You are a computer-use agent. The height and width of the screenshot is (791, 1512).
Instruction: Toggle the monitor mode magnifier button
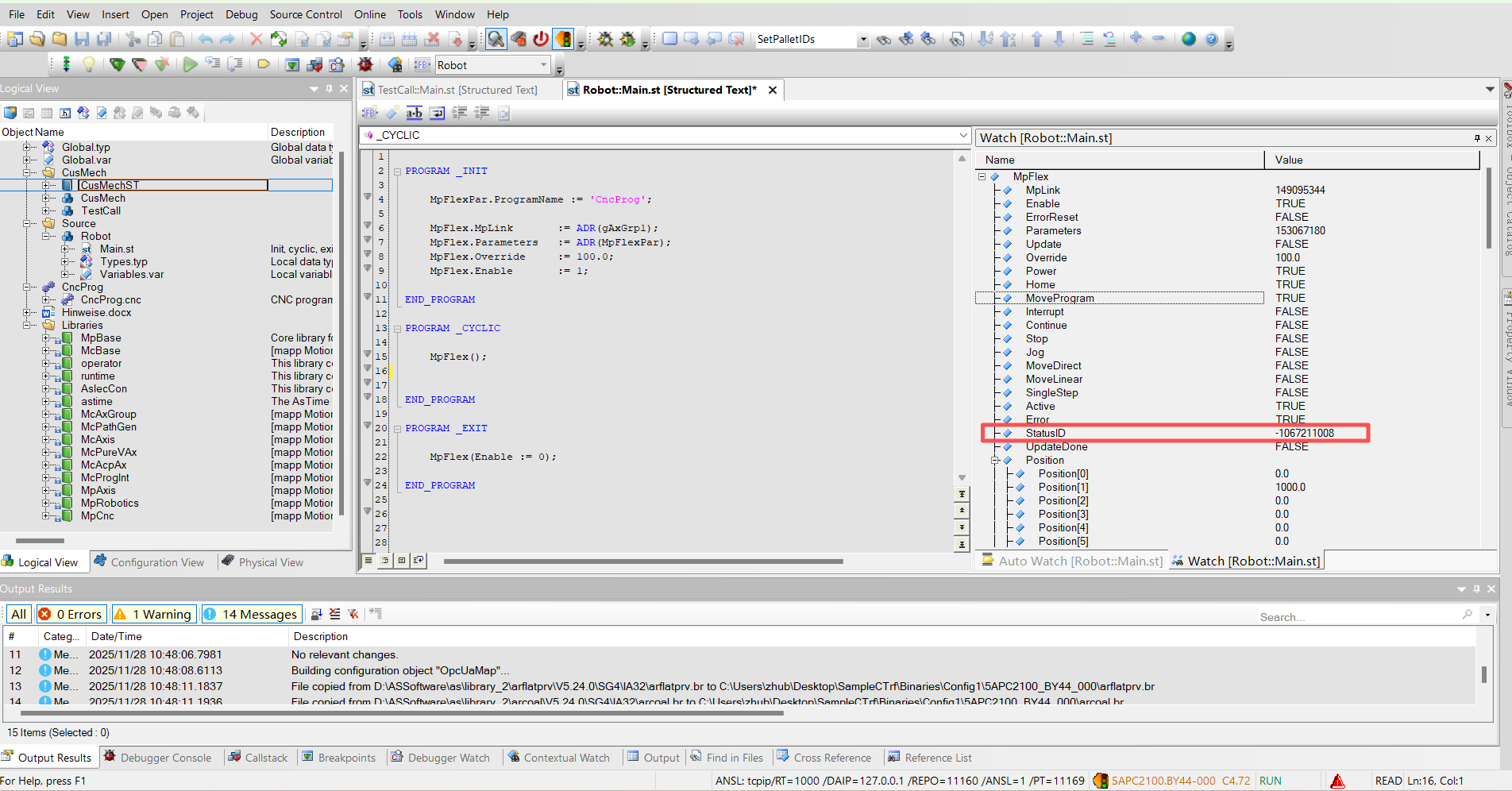496,39
